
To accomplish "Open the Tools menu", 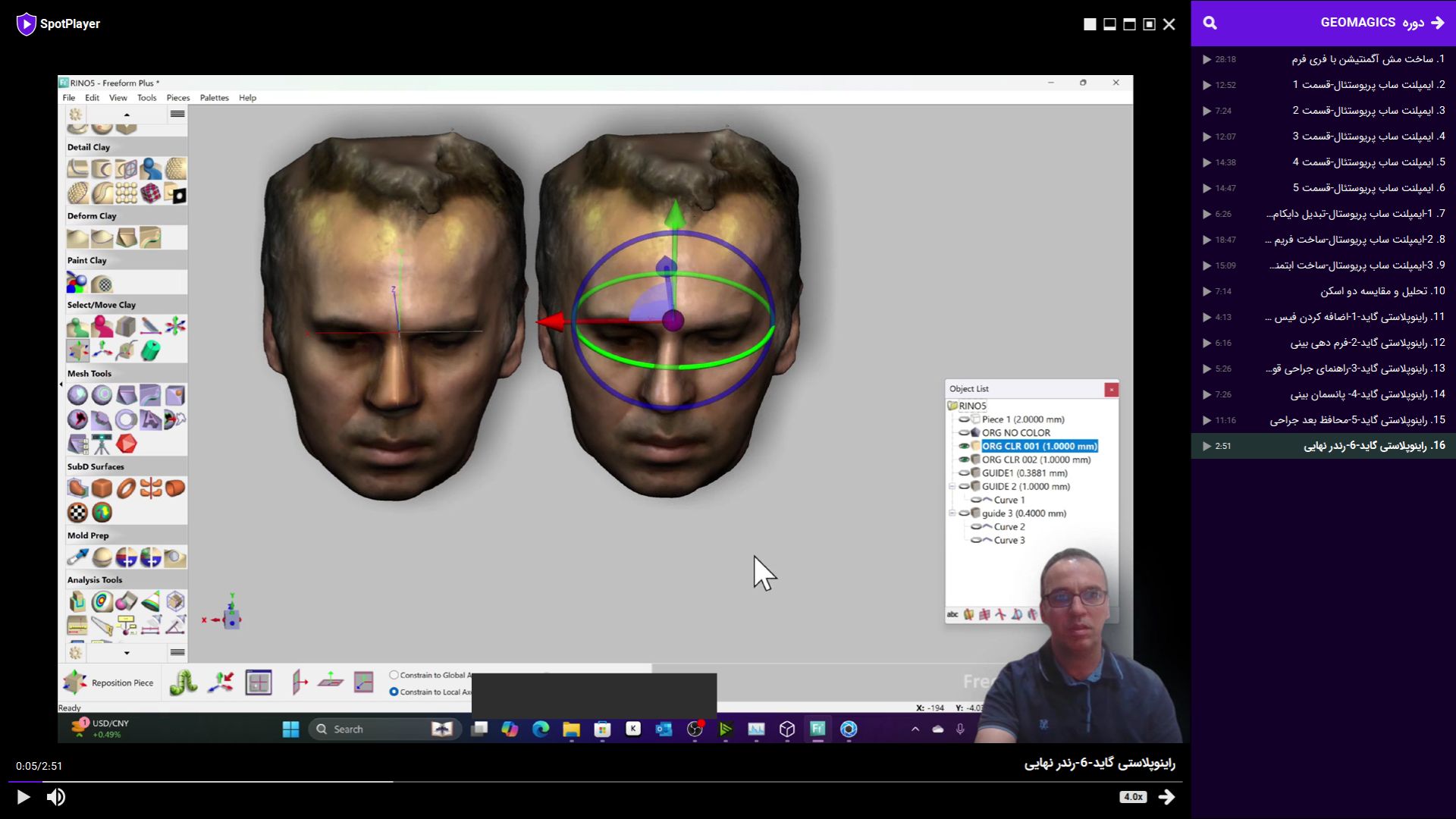I will click(x=146, y=98).
